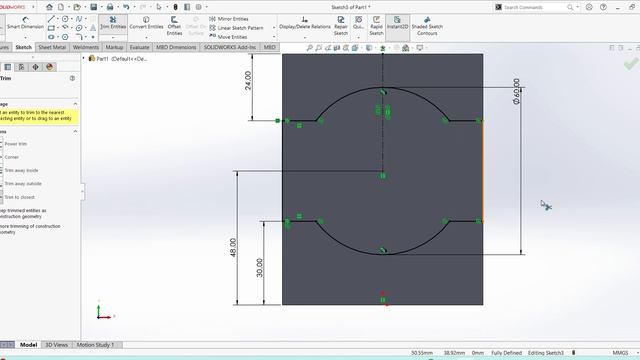The image size is (640, 360).
Task: Open the Linear Sketch Pattern dropdown arrow
Action: pos(274,28)
